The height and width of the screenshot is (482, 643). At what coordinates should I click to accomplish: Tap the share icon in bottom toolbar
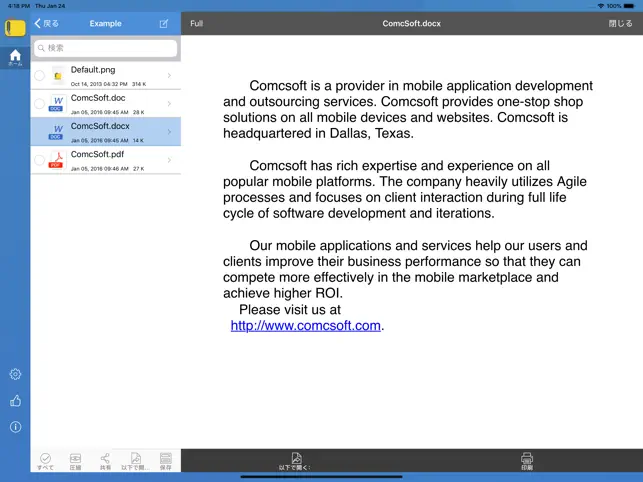click(x=105, y=461)
